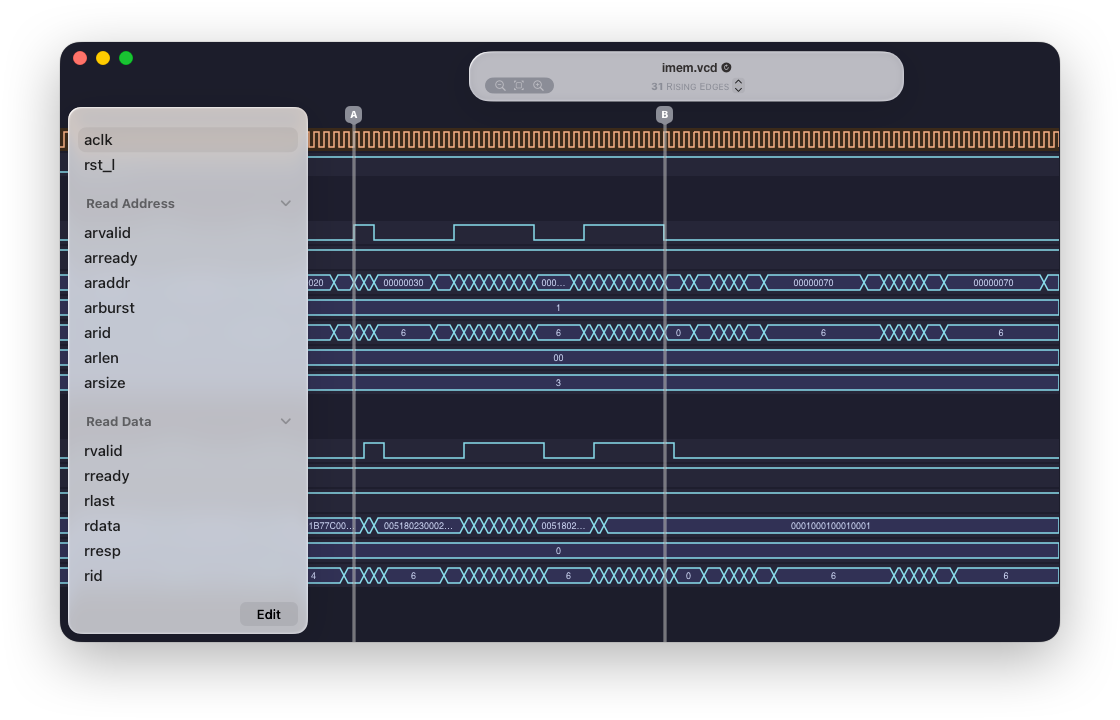Select the rst_l signal
Viewport: 1120px width, 720px height.
click(x=188, y=165)
